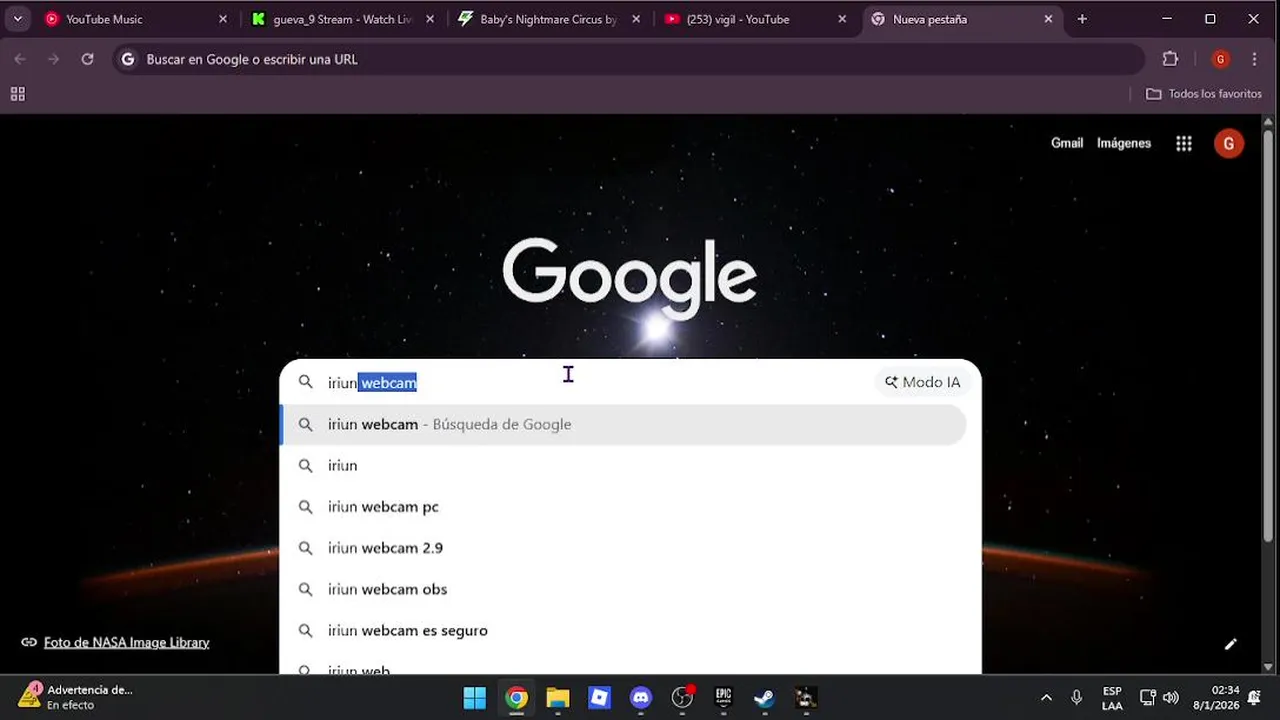Open the Chrome three-dot menu
1280x720 pixels.
click(x=1254, y=59)
